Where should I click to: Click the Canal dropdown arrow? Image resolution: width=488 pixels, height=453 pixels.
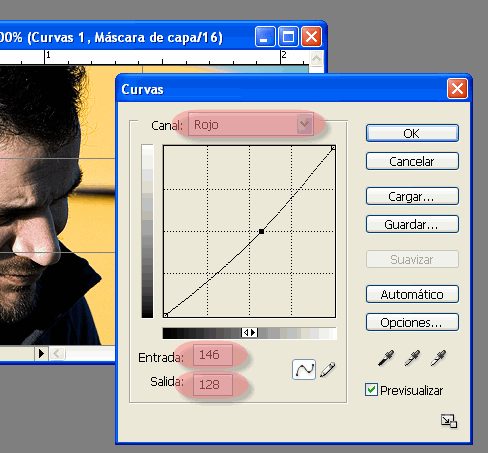(x=304, y=124)
